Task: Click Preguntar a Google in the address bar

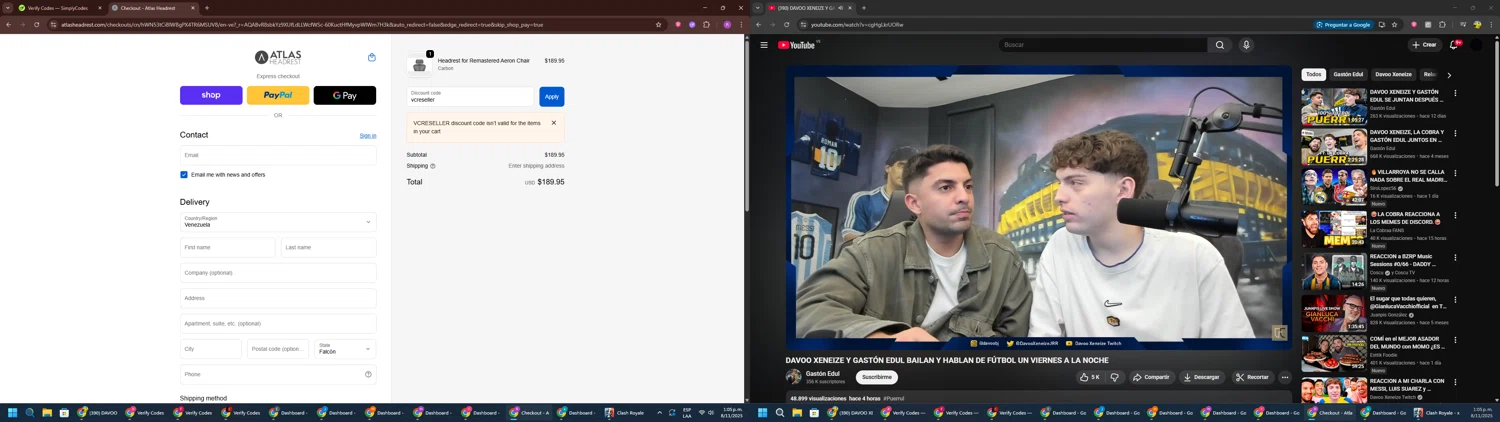Action: (1344, 25)
